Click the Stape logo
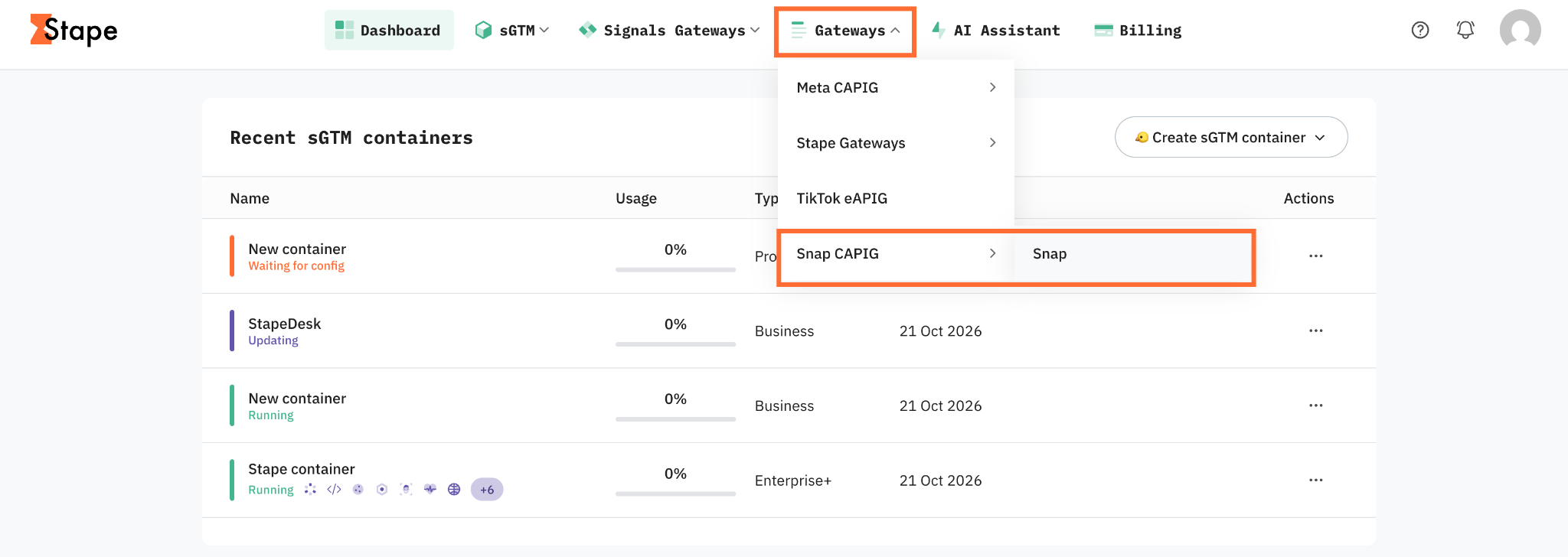The image size is (1568, 557). (73, 30)
